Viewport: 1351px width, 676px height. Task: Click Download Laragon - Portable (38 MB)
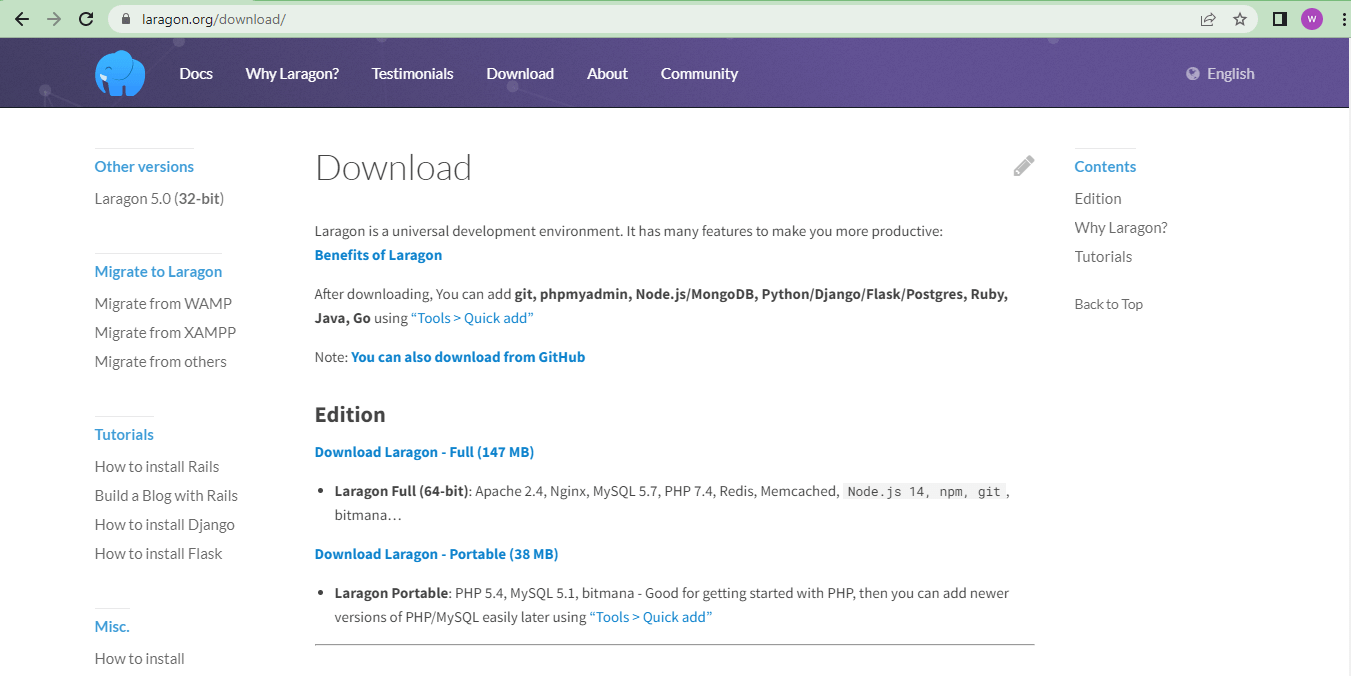tap(436, 554)
